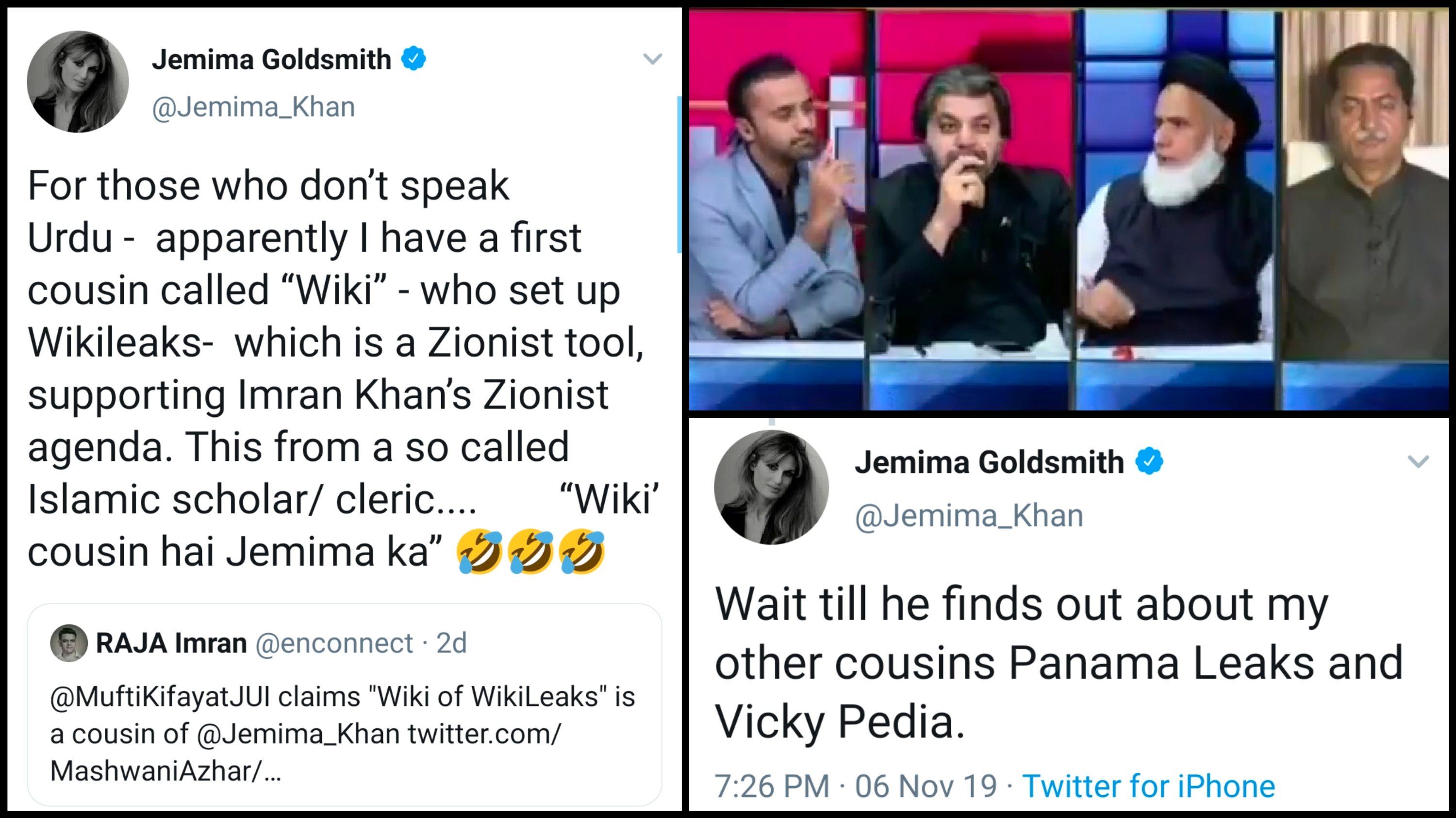Expand the right tweet's chevron menu

point(1418,461)
